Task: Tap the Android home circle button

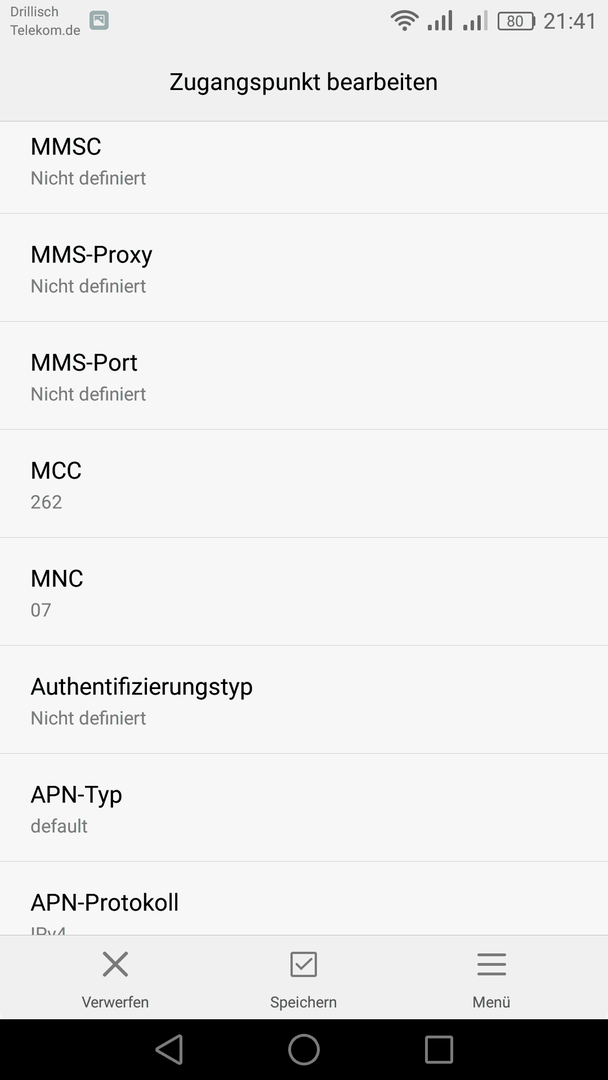Action: tap(304, 1050)
